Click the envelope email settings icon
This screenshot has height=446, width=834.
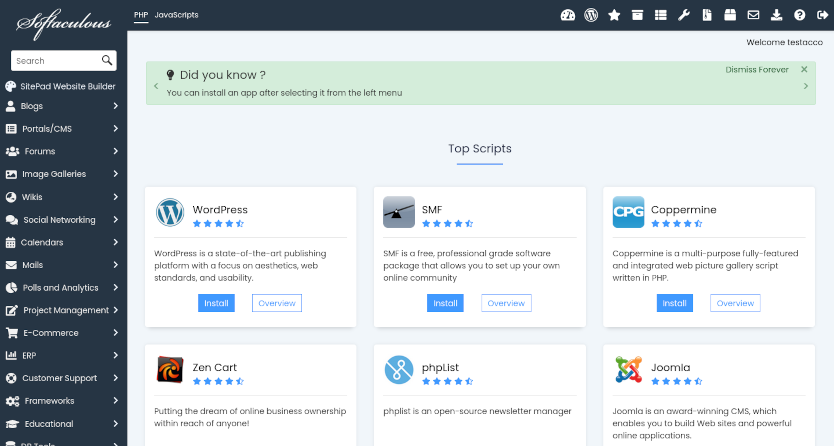click(x=753, y=15)
